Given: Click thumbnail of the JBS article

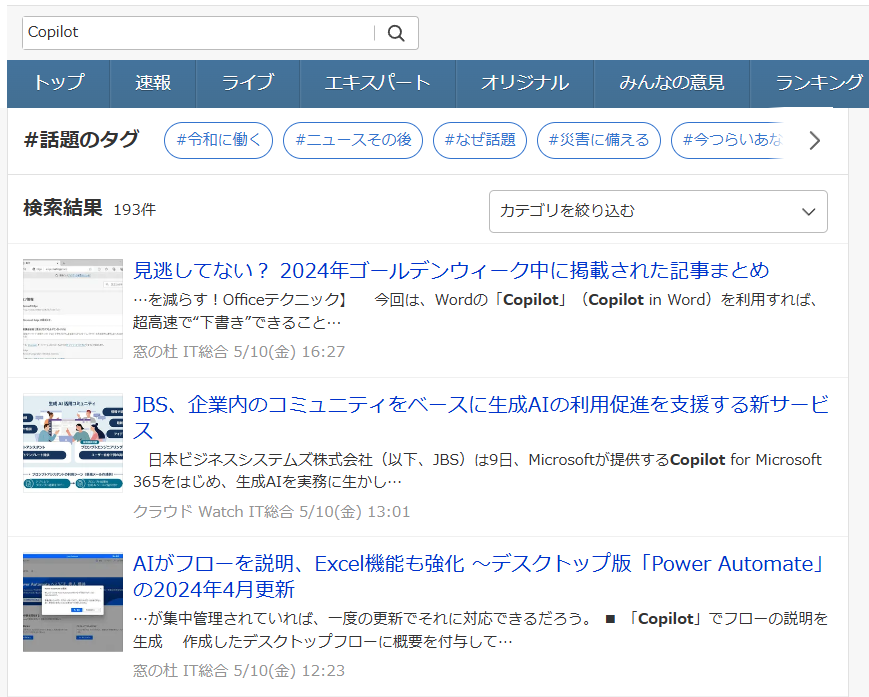Looking at the screenshot, I should tap(73, 443).
